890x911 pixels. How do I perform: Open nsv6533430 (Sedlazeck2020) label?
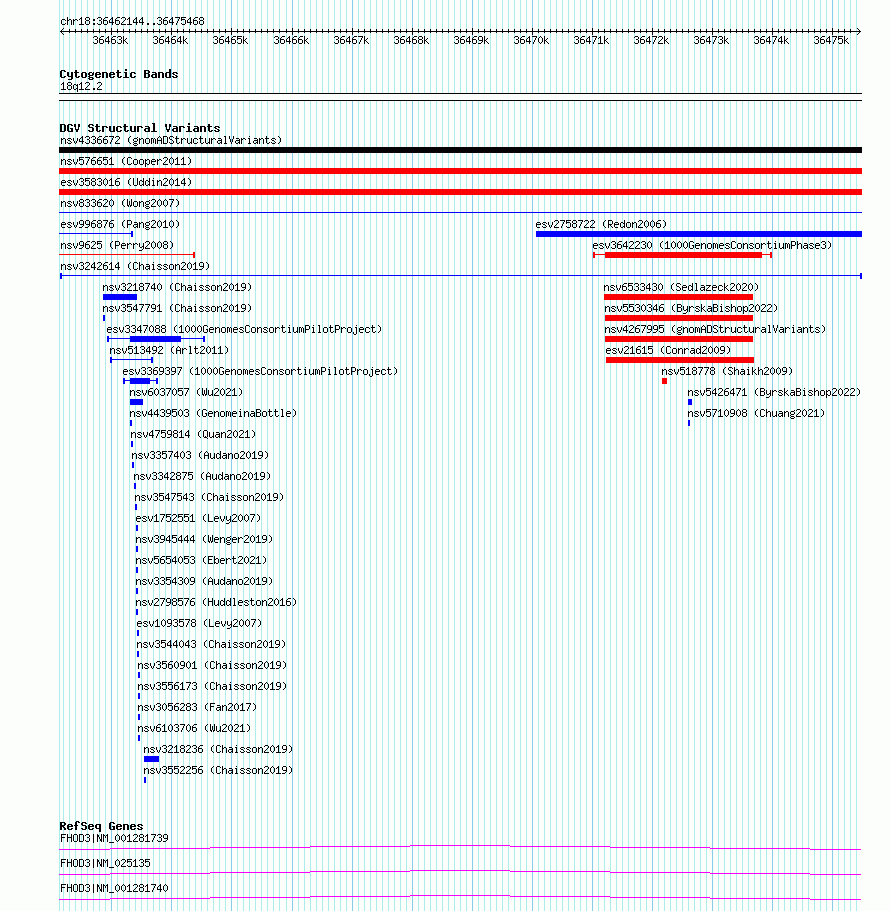[x=681, y=287]
